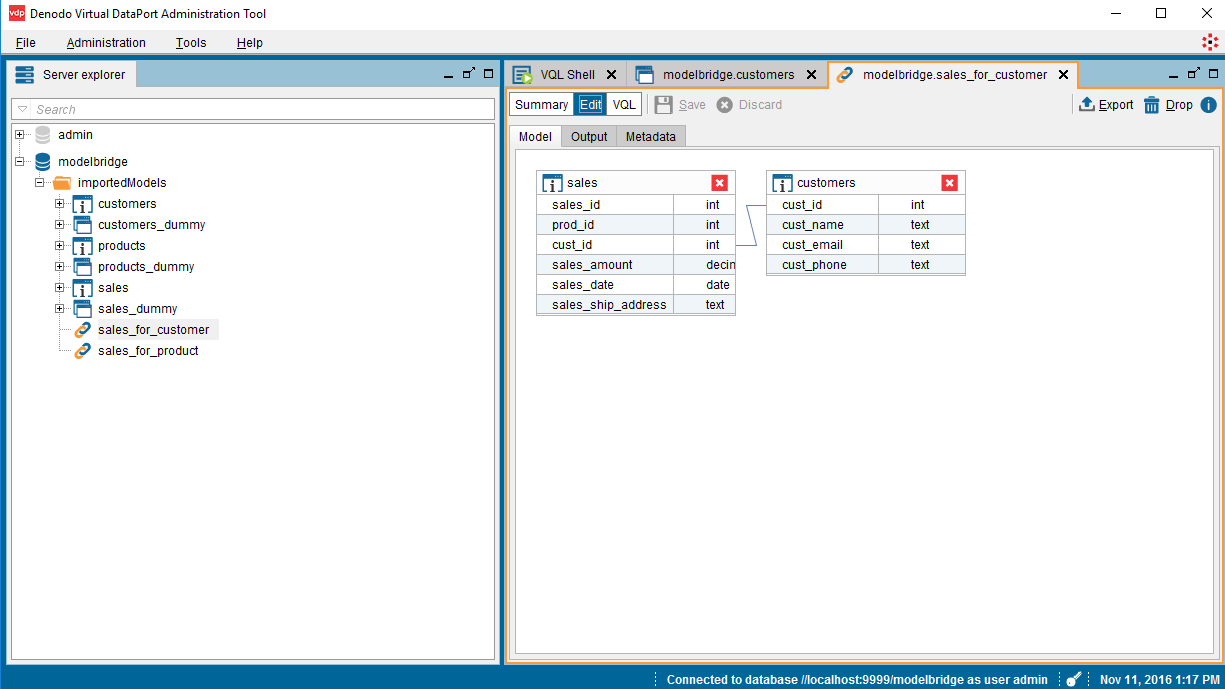Open the Administration menu

(106, 43)
